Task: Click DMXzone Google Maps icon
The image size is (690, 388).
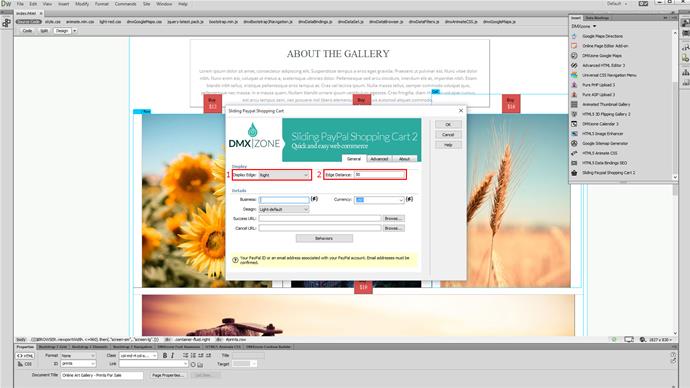Action: (574, 55)
